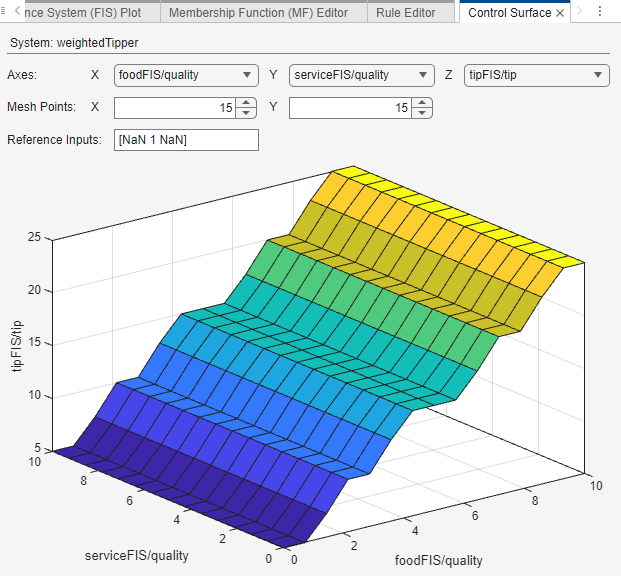The width and height of the screenshot is (621, 576).
Task: Decrease Y mesh points with down arrow
Action: 422,113
